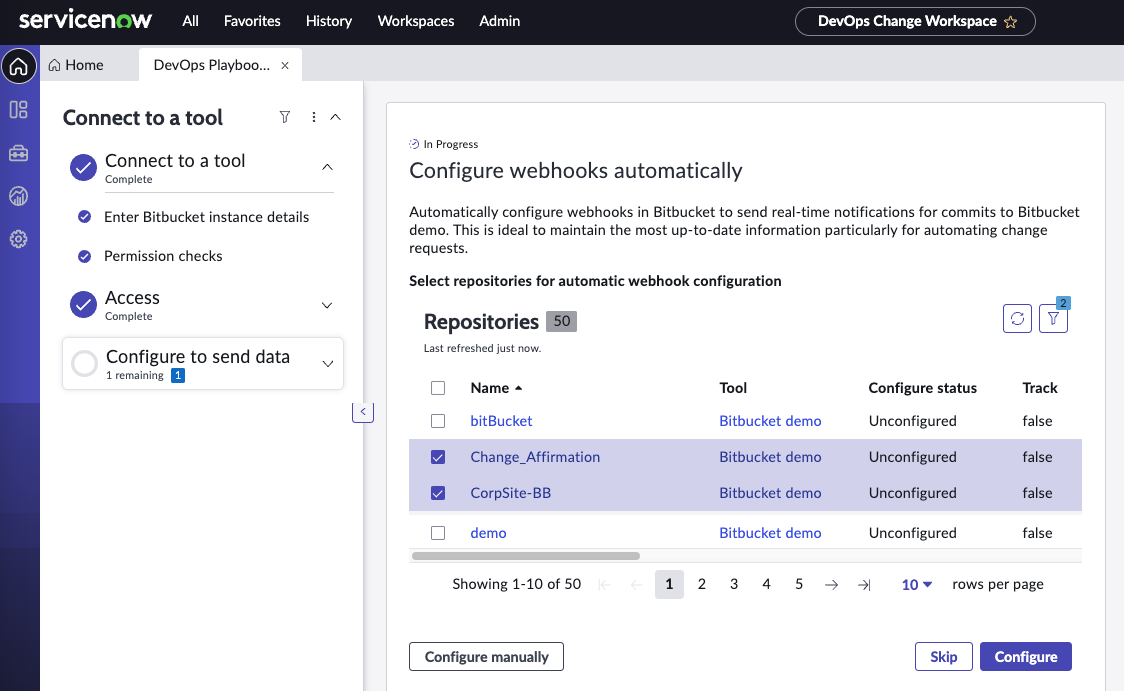The height and width of the screenshot is (691, 1124).
Task: Open the All menu
Action: click(190, 21)
